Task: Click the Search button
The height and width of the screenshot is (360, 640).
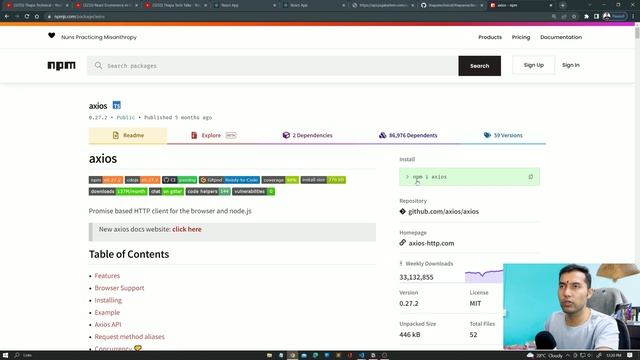Action: click(480, 66)
